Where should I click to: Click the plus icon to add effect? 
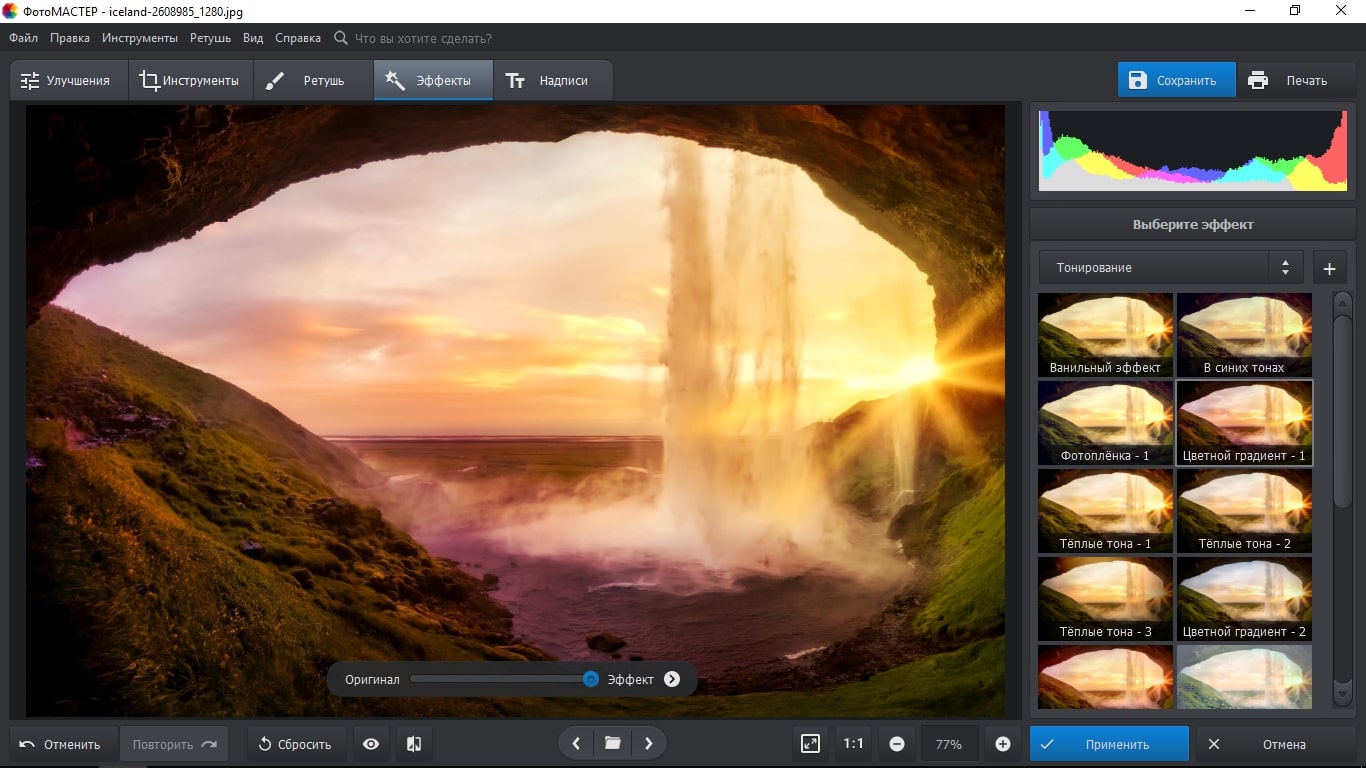tap(1329, 268)
